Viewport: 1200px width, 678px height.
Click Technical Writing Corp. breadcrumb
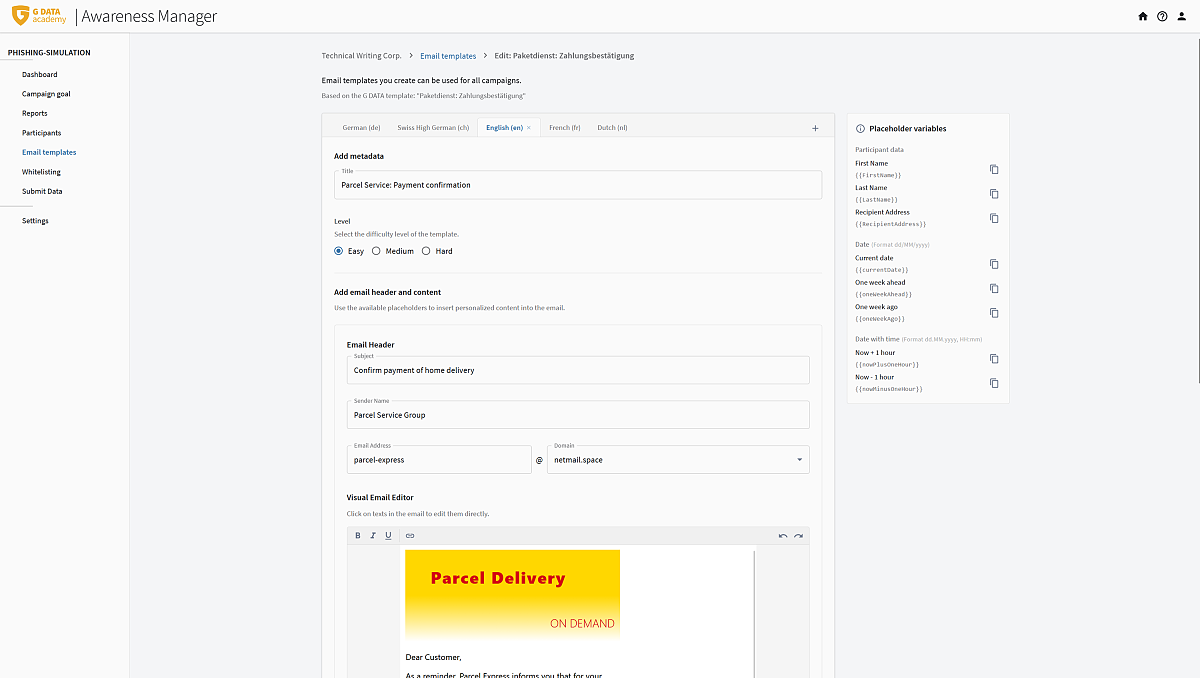click(x=361, y=56)
